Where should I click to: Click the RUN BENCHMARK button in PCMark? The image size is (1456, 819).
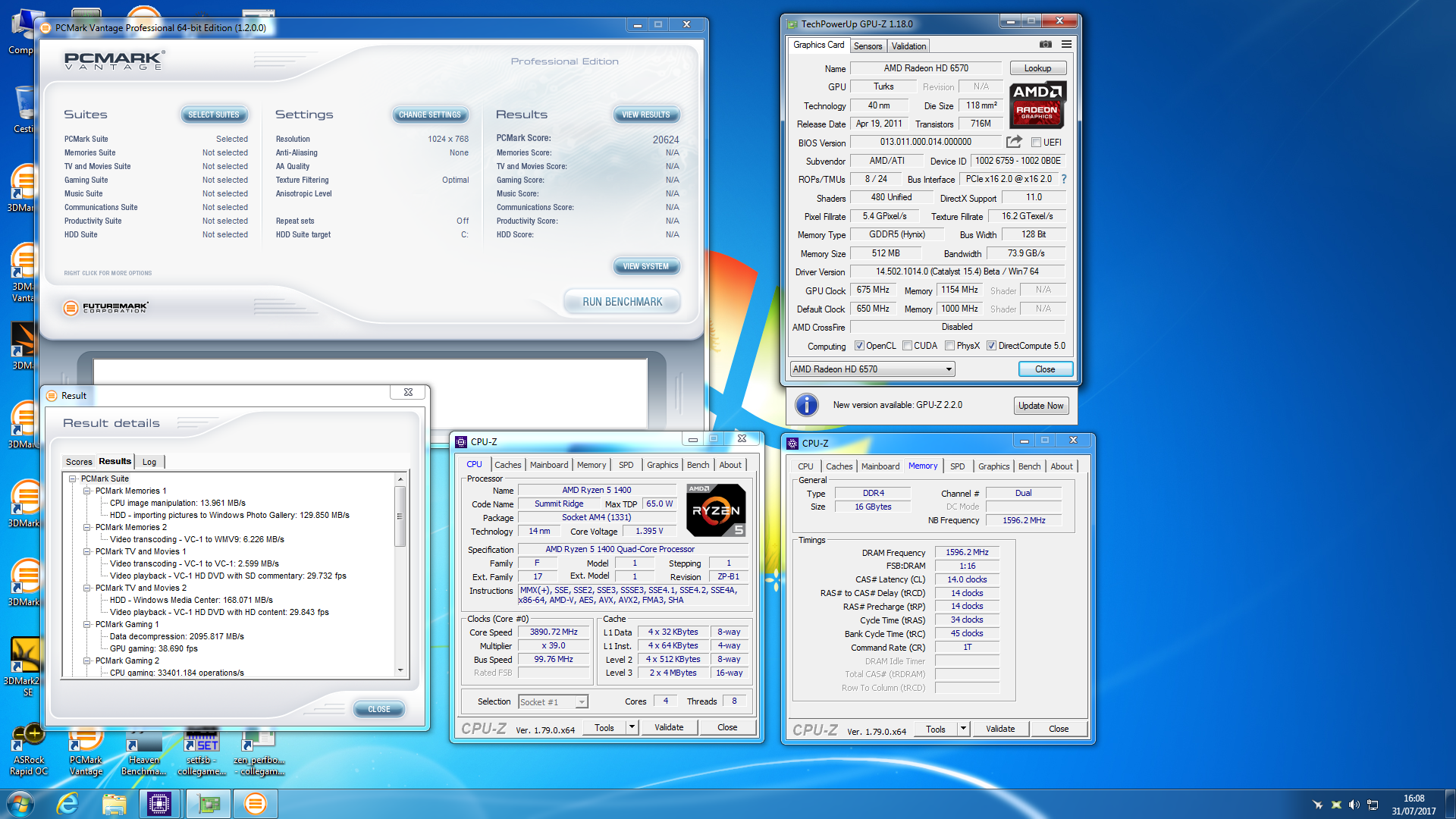click(x=622, y=302)
